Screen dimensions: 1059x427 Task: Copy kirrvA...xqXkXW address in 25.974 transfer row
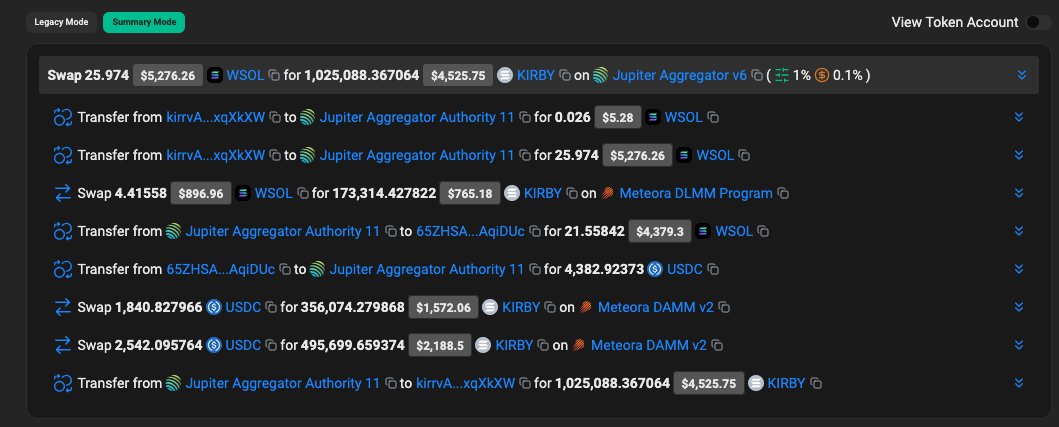(x=275, y=155)
